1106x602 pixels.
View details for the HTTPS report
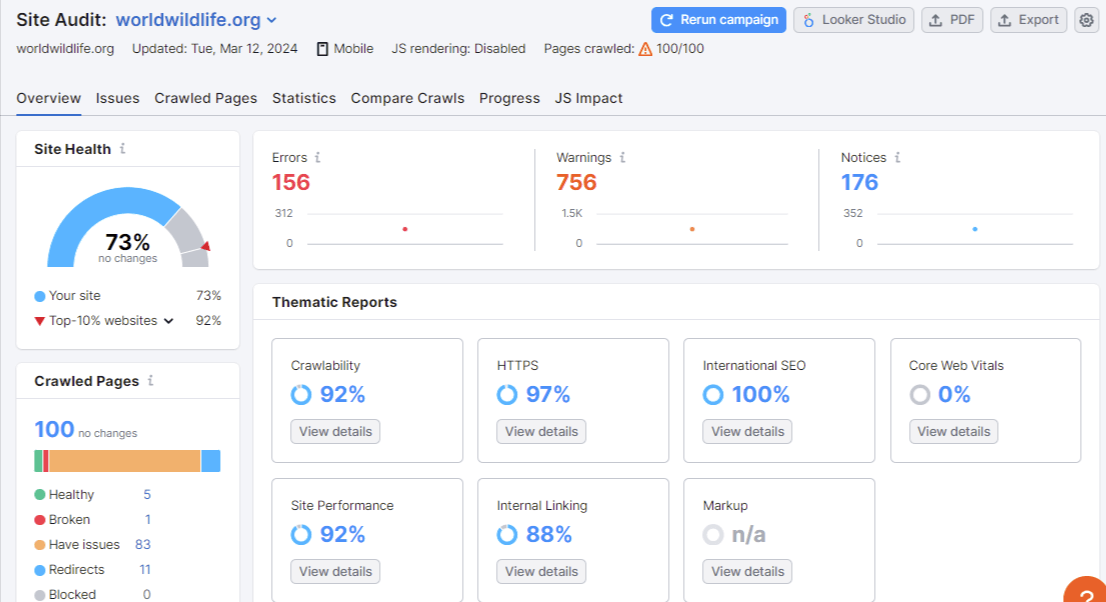[541, 432]
